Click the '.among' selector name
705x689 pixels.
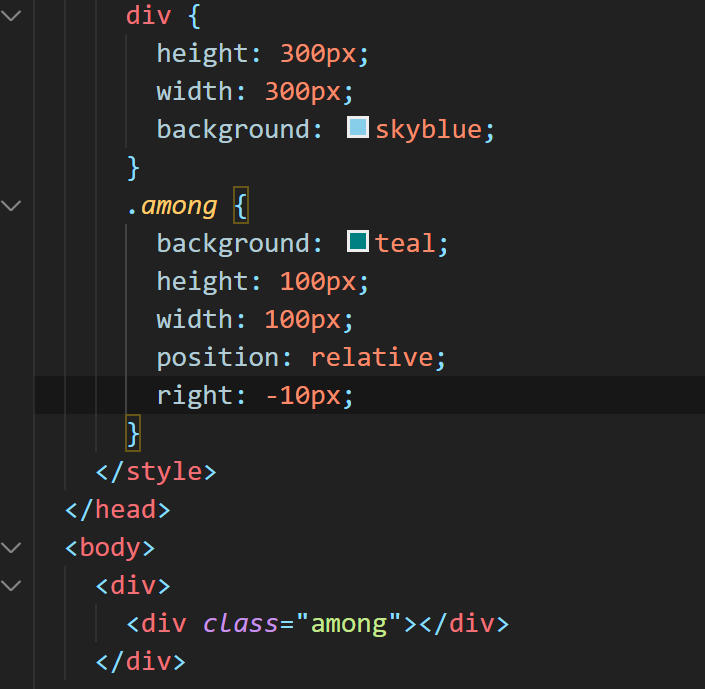[172, 206]
